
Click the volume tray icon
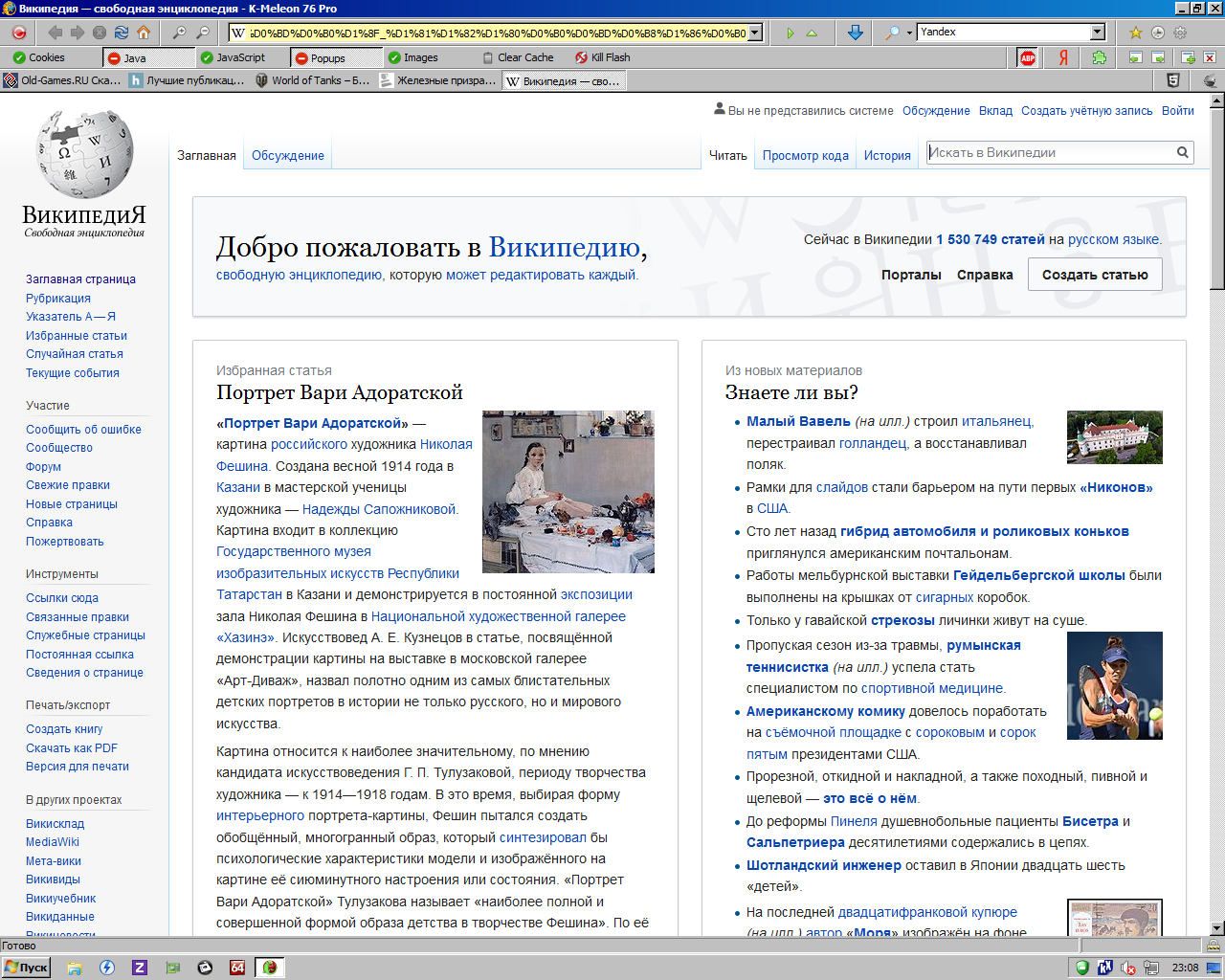1127,968
